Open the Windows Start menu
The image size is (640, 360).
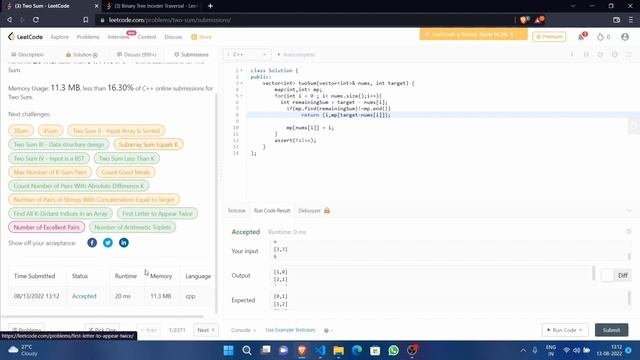[x=229, y=350]
